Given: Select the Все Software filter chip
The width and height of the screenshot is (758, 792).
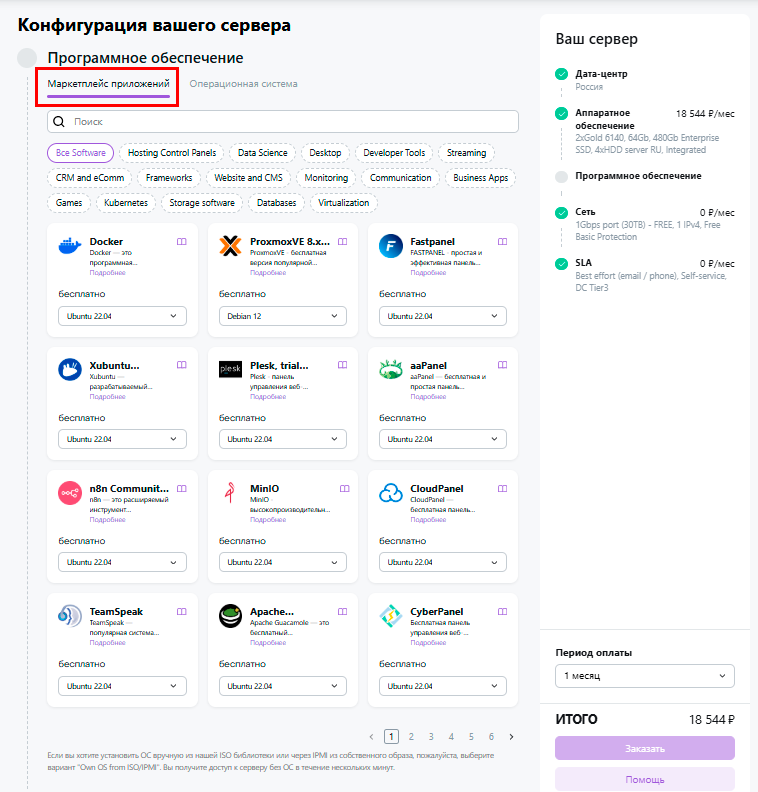Looking at the screenshot, I should 81,153.
